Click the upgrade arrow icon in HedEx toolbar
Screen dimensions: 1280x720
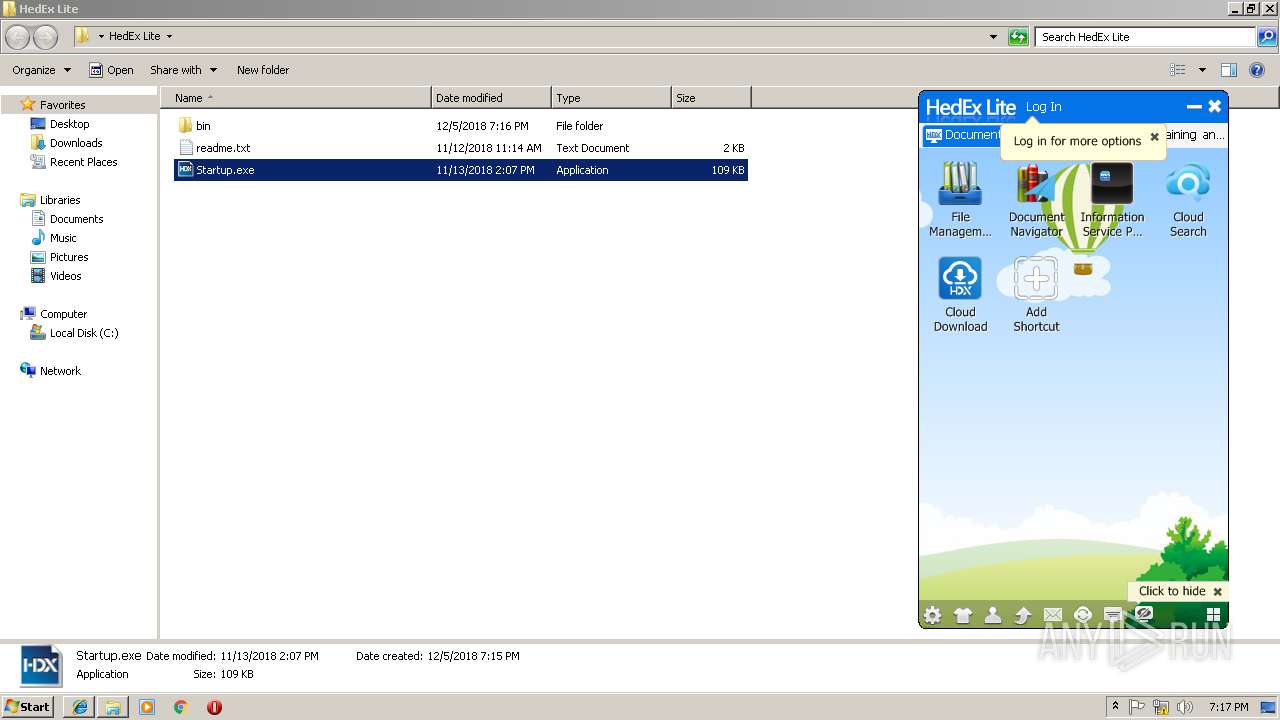click(x=1023, y=615)
